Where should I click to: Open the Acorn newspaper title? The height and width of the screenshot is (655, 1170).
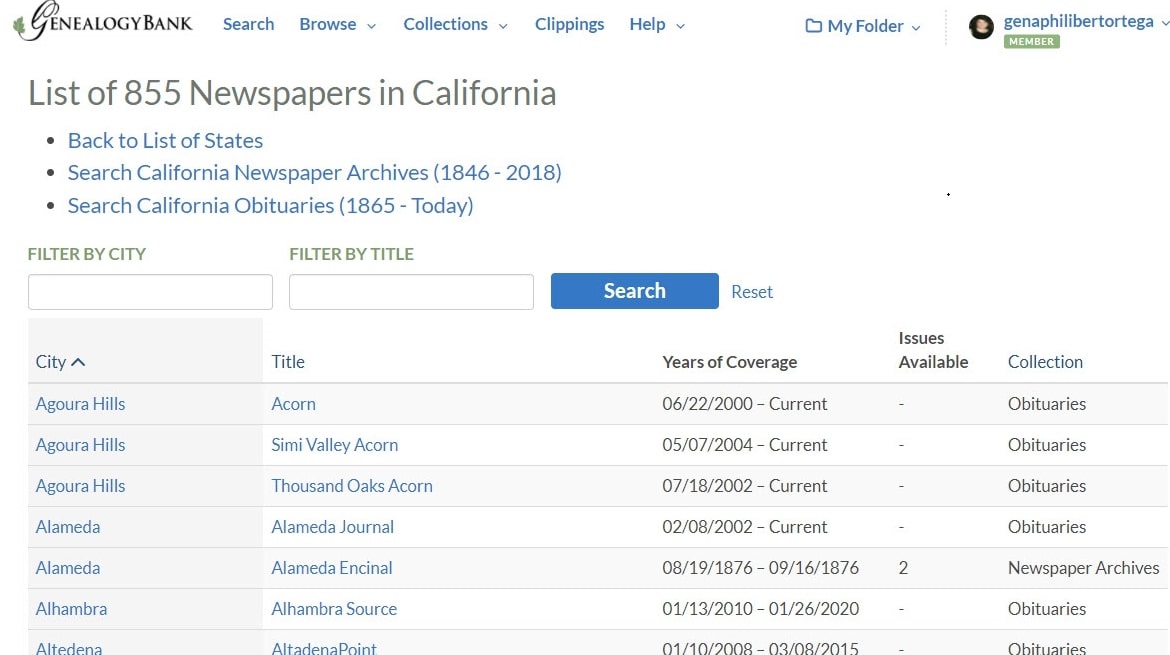tap(293, 404)
